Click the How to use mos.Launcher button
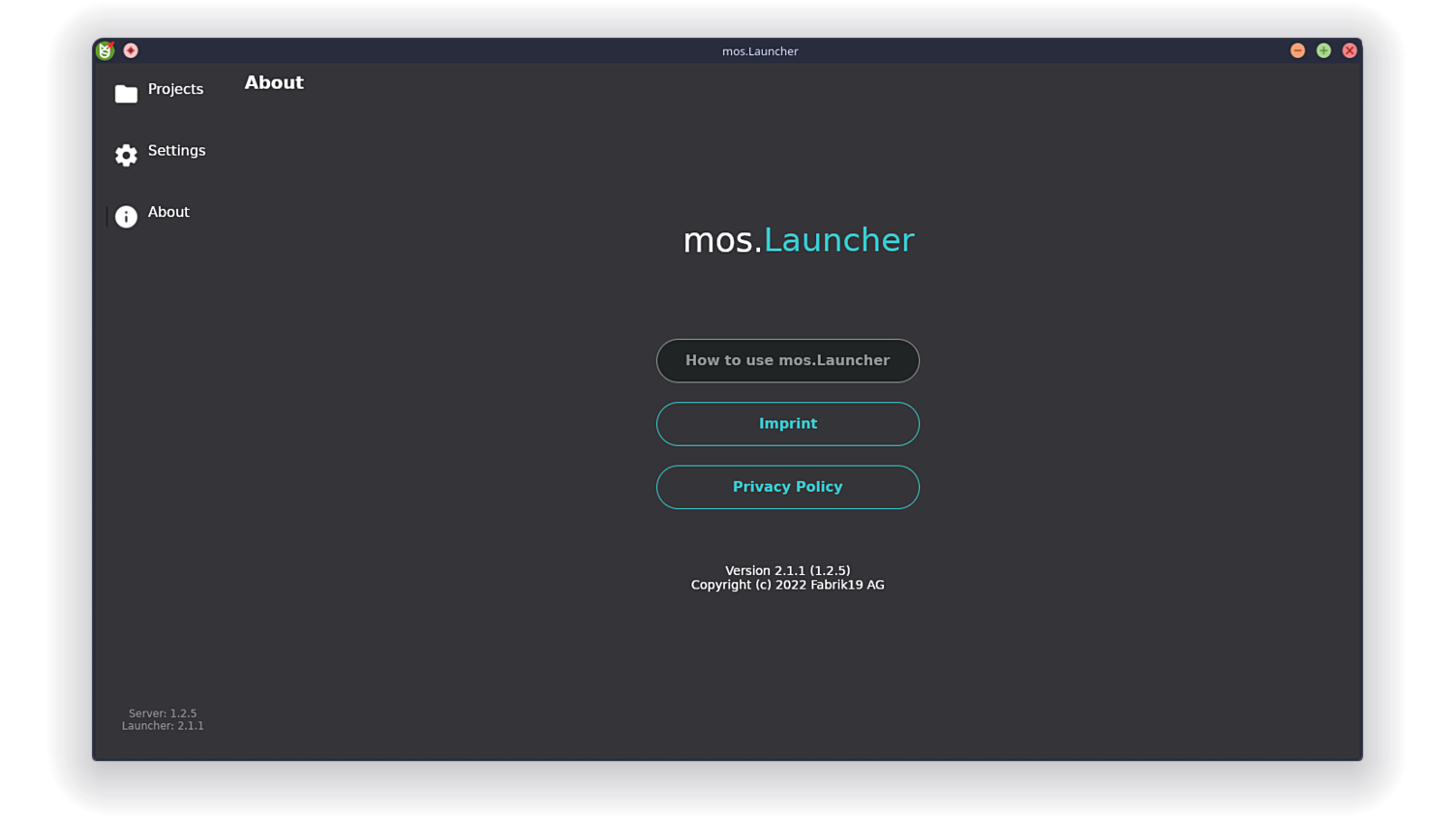This screenshot has height=819, width=1456. (787, 360)
